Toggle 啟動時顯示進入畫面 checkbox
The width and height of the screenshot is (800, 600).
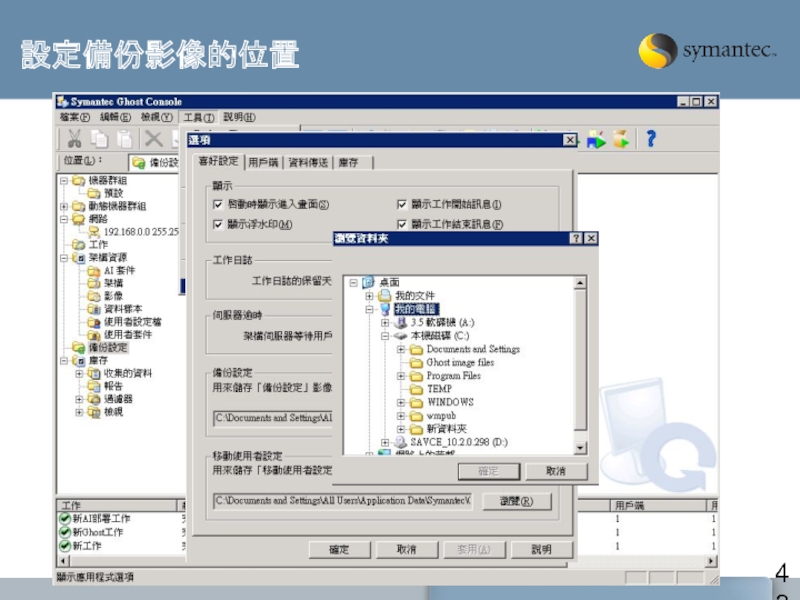point(218,205)
